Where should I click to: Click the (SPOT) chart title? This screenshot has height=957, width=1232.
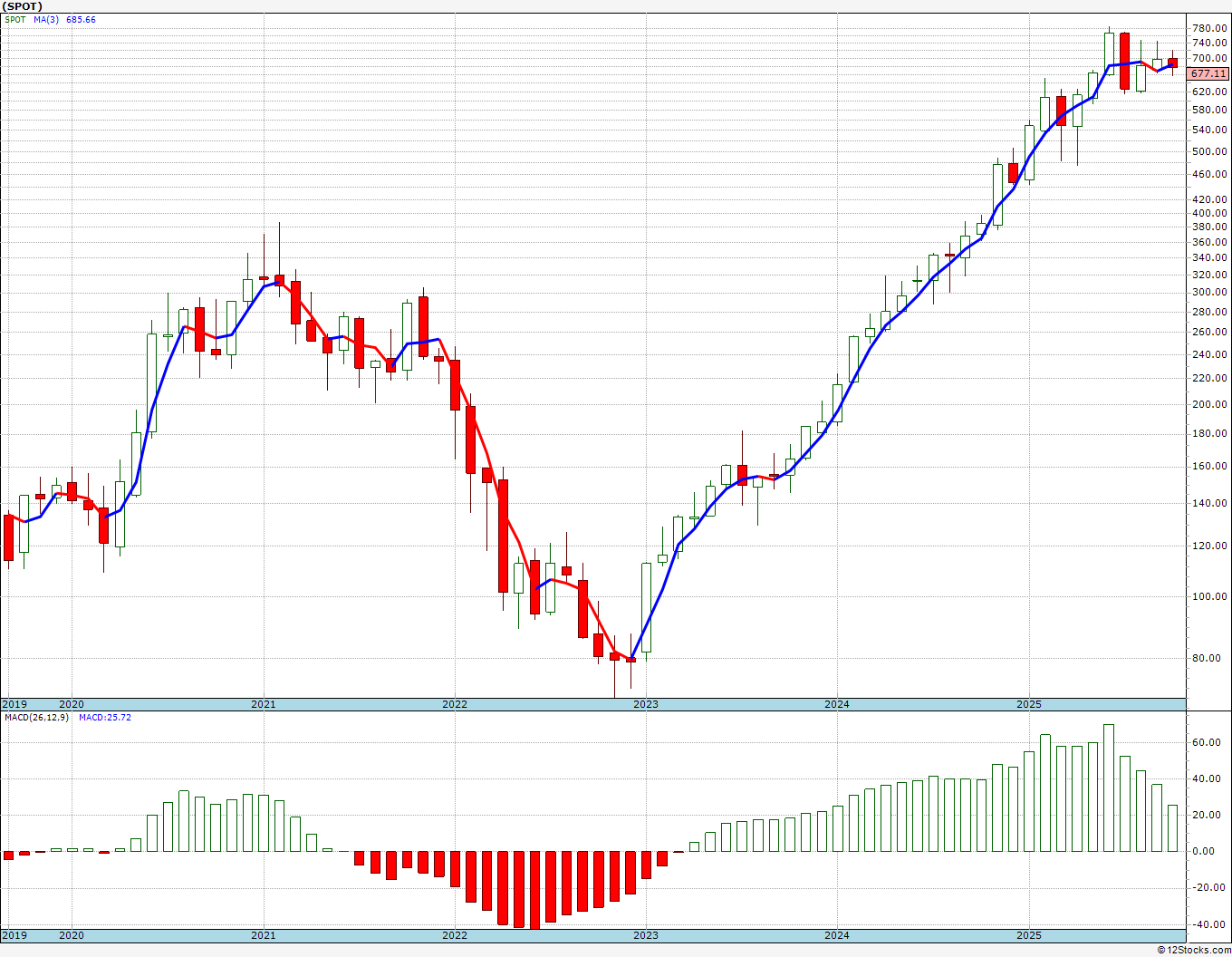[x=22, y=5]
